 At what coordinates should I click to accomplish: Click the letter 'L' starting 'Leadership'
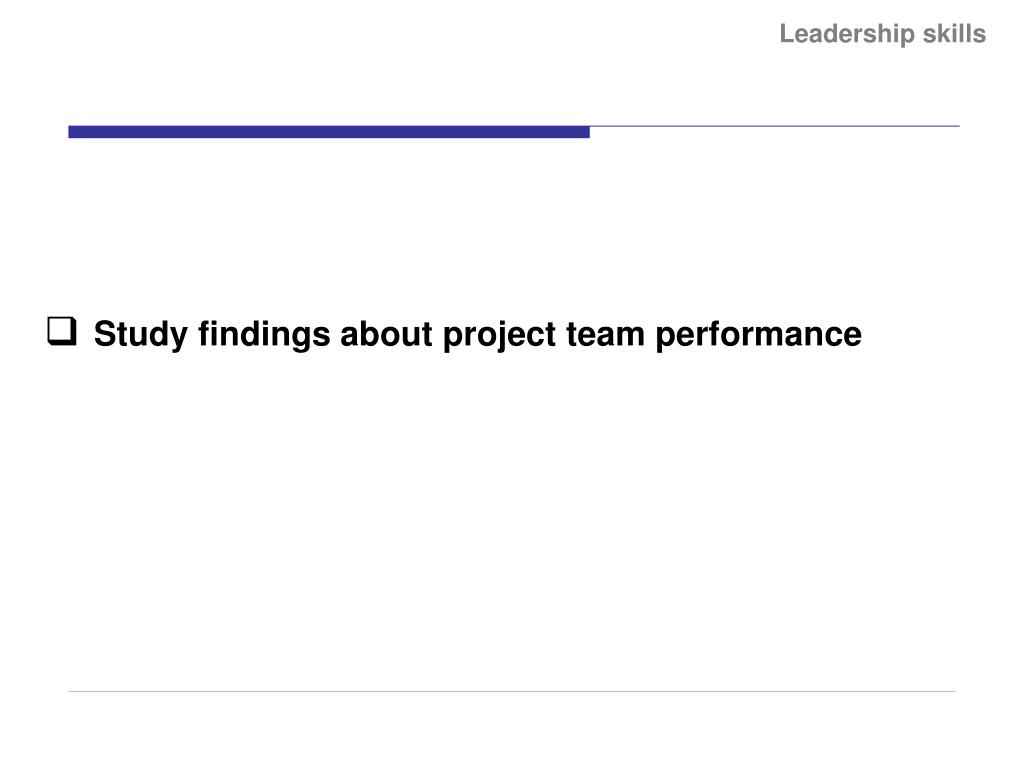pos(788,34)
